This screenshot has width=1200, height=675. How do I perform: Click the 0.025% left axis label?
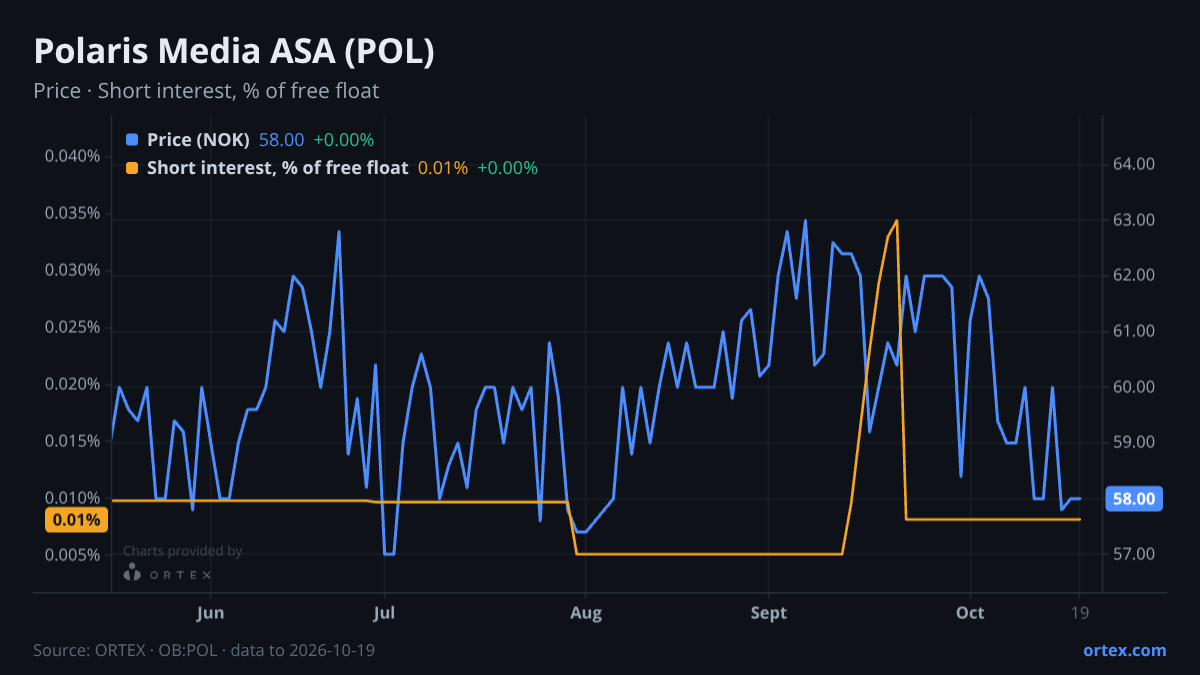point(72,327)
